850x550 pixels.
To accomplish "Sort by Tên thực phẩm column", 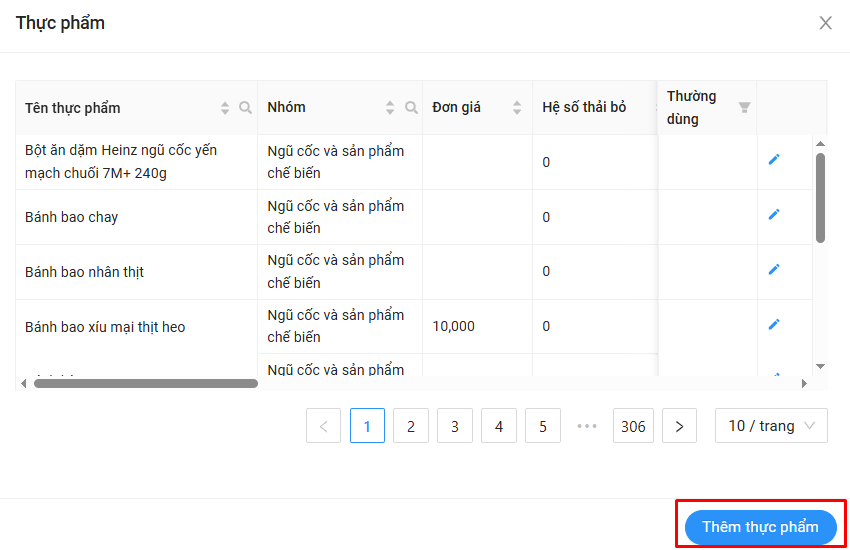I will click(x=225, y=108).
